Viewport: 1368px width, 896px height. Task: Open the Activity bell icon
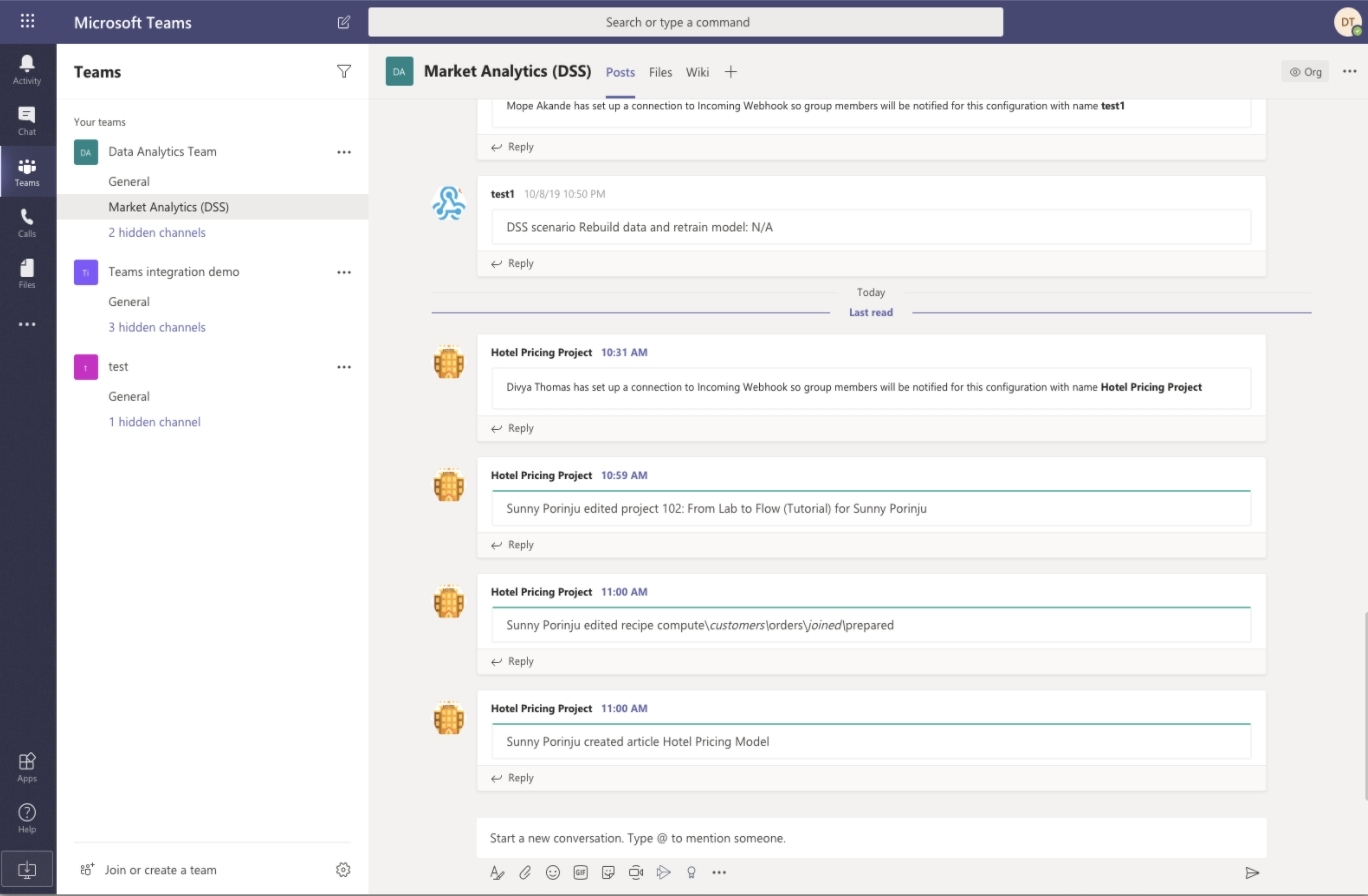pyautogui.click(x=27, y=68)
